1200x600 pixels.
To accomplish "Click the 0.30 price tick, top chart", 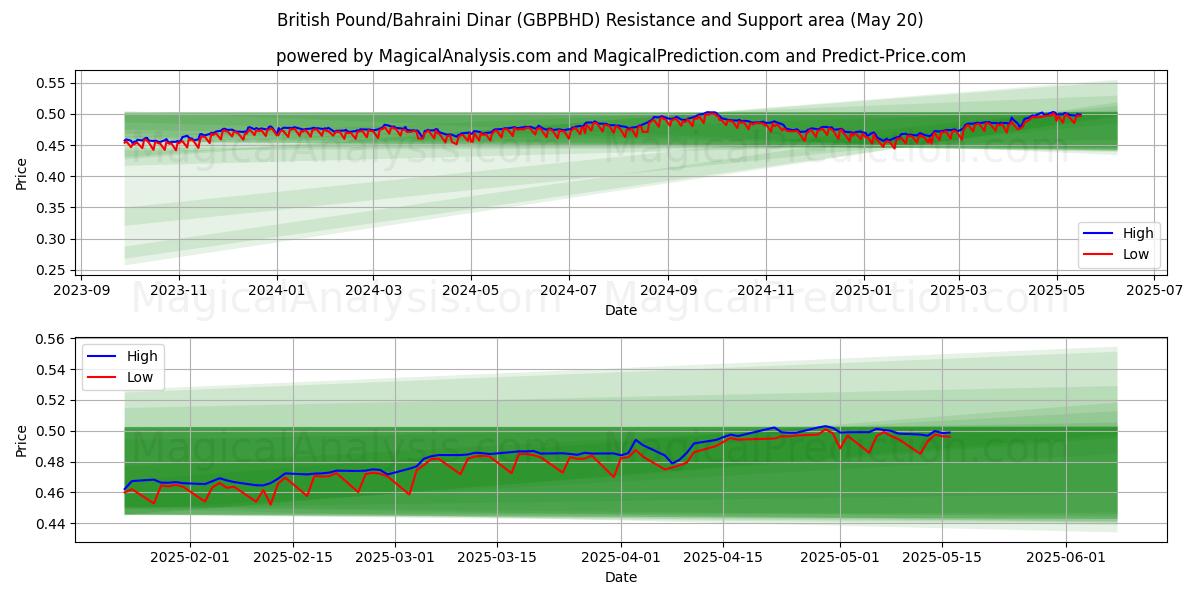I will [x=52, y=240].
